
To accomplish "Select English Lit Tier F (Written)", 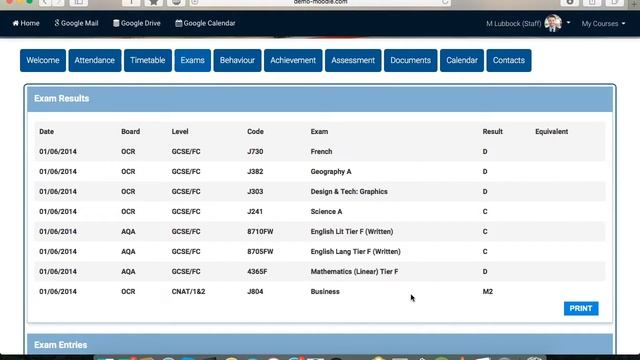I will pyautogui.click(x=352, y=231).
